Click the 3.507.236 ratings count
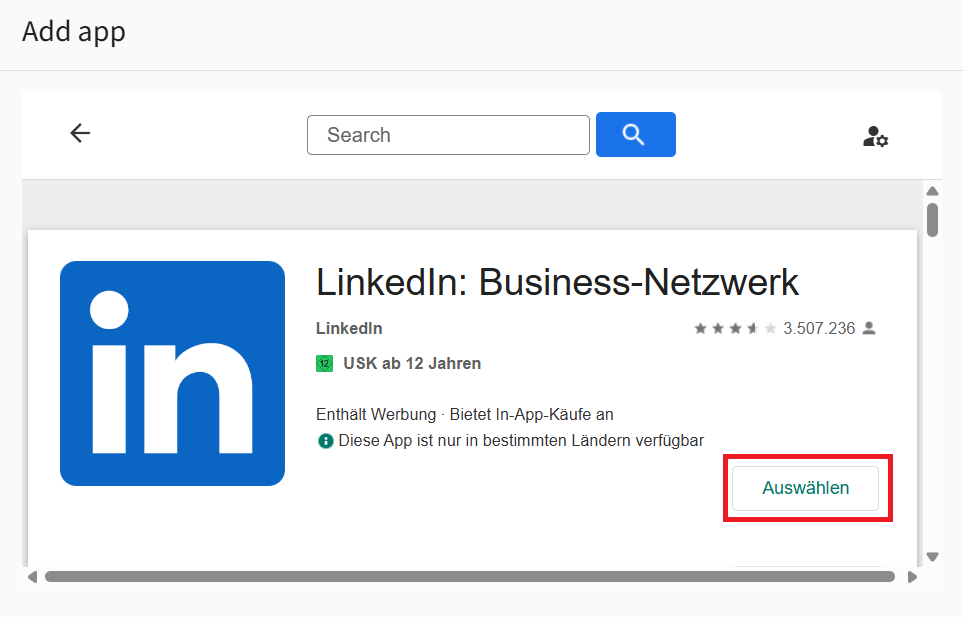The height and width of the screenshot is (617, 963). [819, 328]
